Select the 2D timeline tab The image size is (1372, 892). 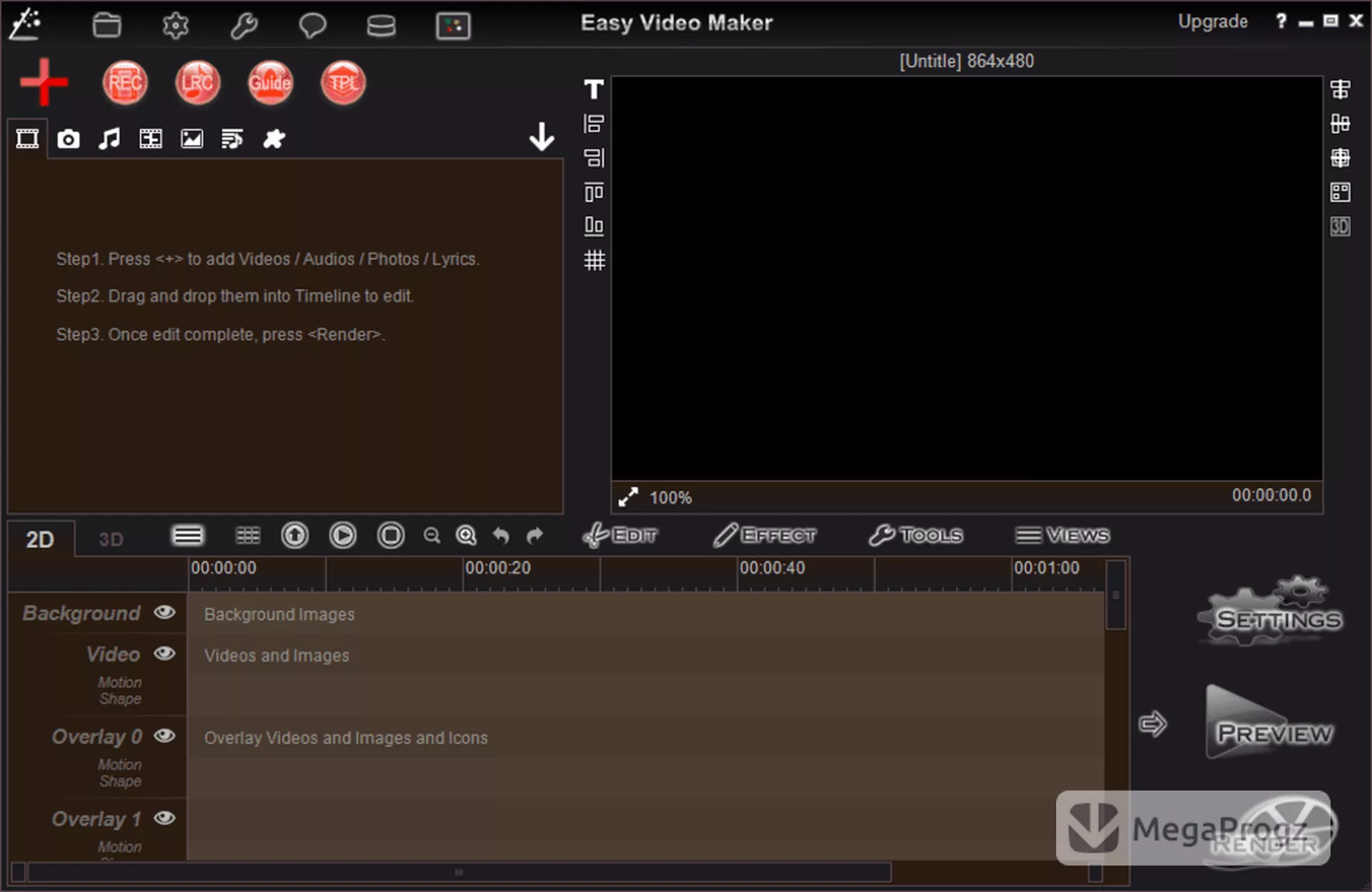pyautogui.click(x=40, y=539)
